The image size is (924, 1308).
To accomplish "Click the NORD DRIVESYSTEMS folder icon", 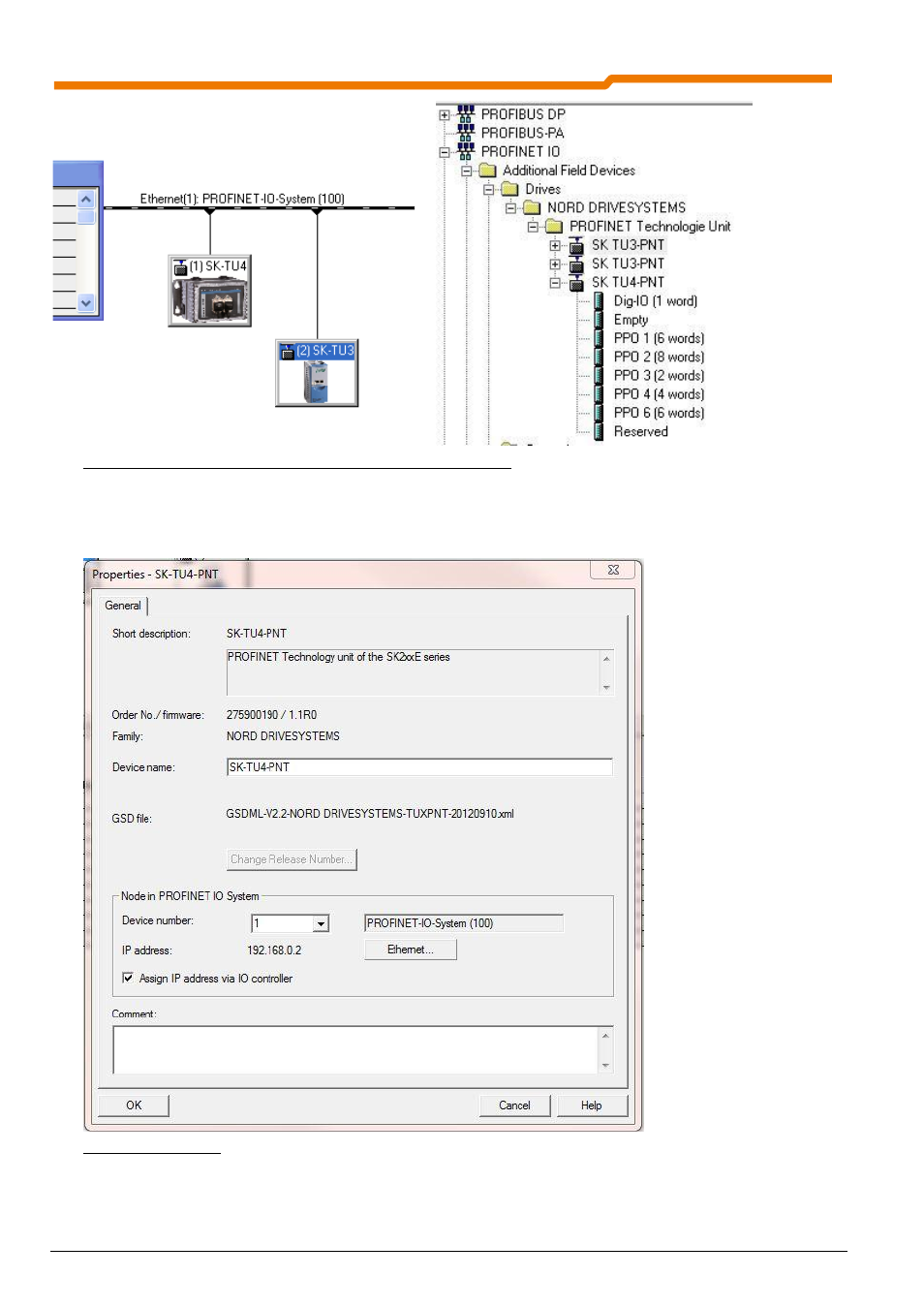I will coord(532,207).
